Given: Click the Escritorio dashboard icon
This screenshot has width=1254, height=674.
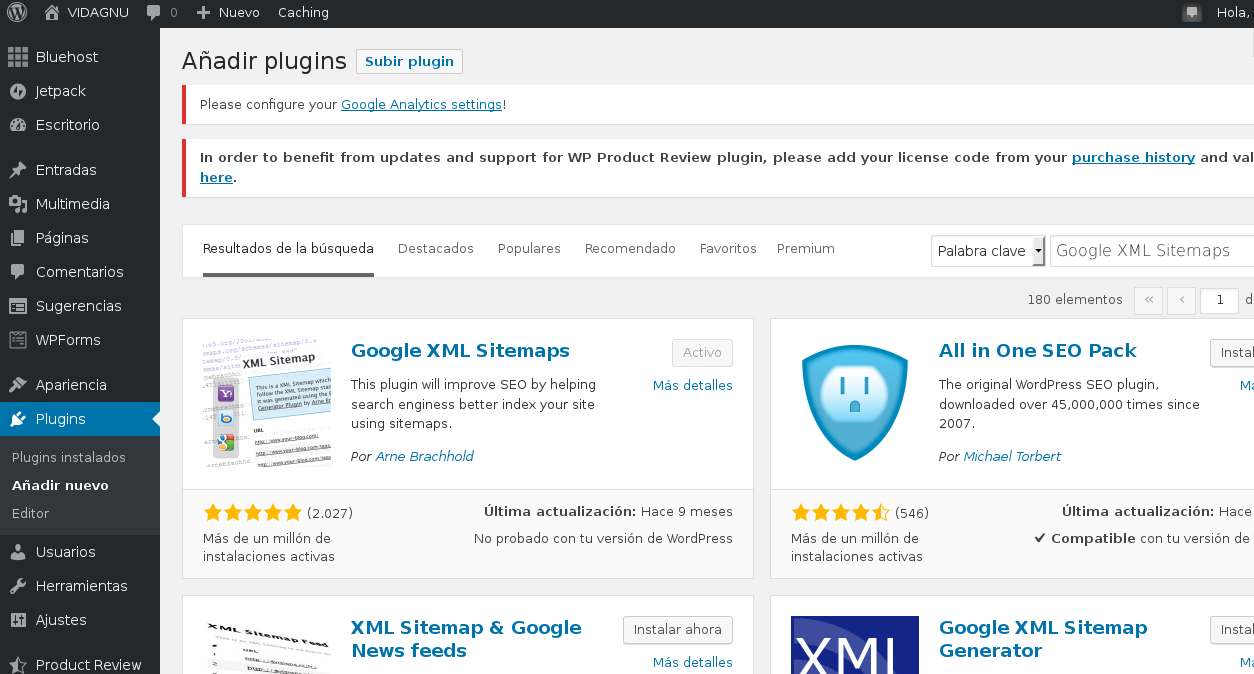Looking at the screenshot, I should (18, 125).
